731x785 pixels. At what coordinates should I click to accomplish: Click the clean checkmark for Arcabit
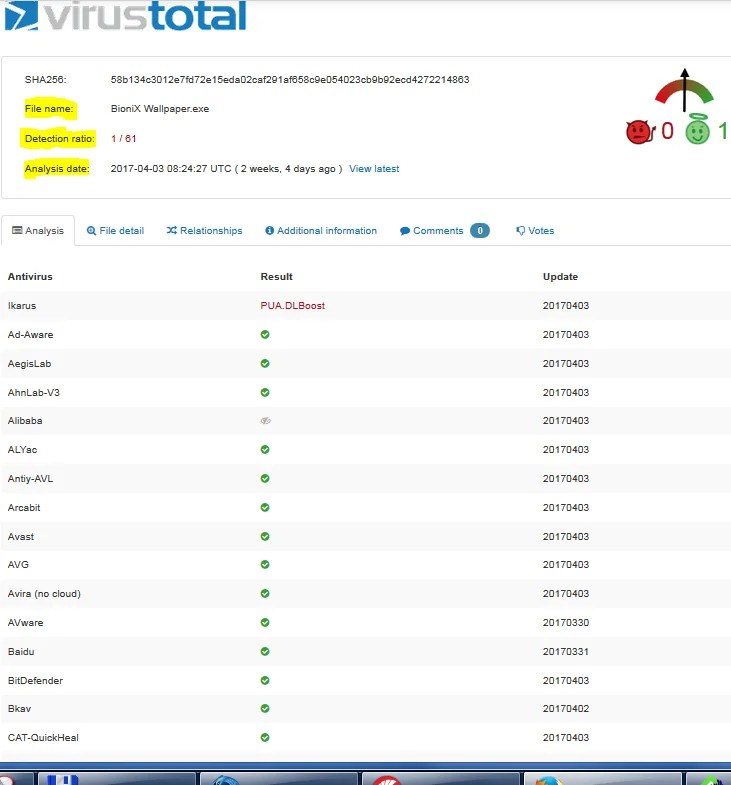pyautogui.click(x=265, y=508)
